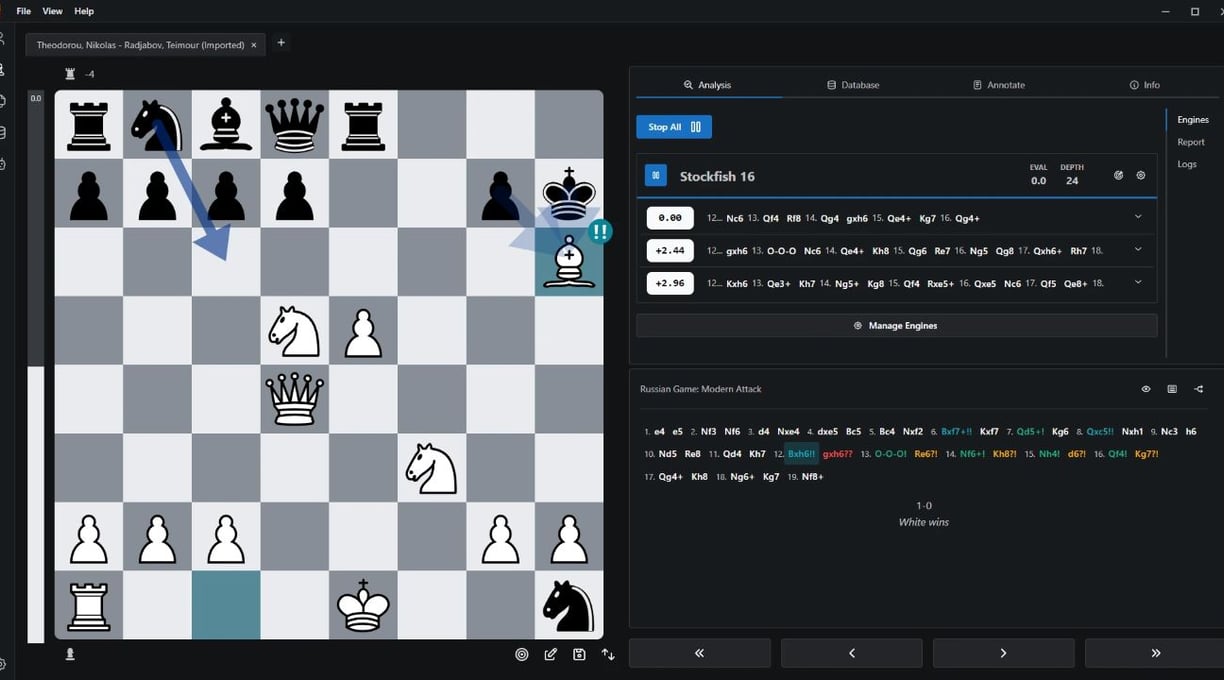
Task: Click the target icon below the board
Action: (522, 654)
